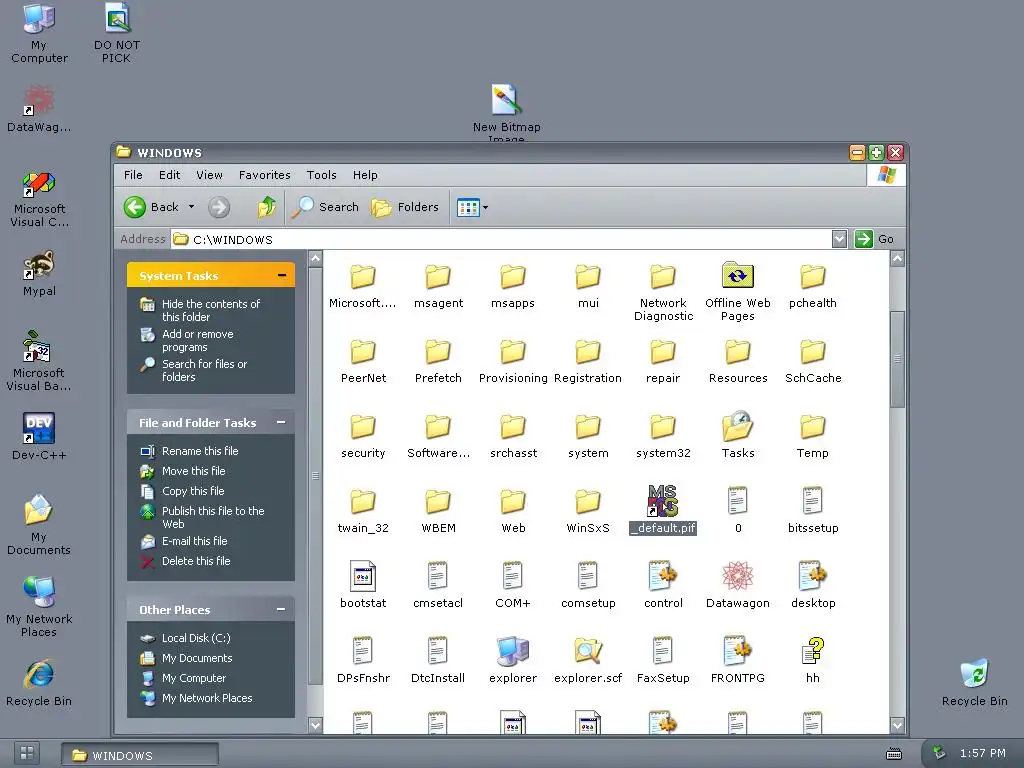Click the task pane scroll-up arrow
1024x768 pixels.
(x=315, y=258)
